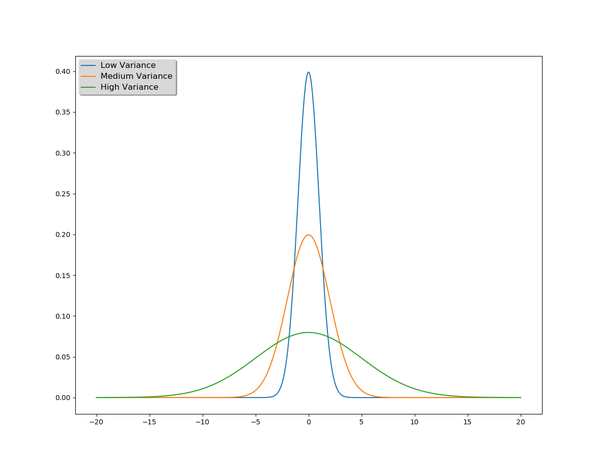Click the 10 x-axis tick label

pos(414,422)
